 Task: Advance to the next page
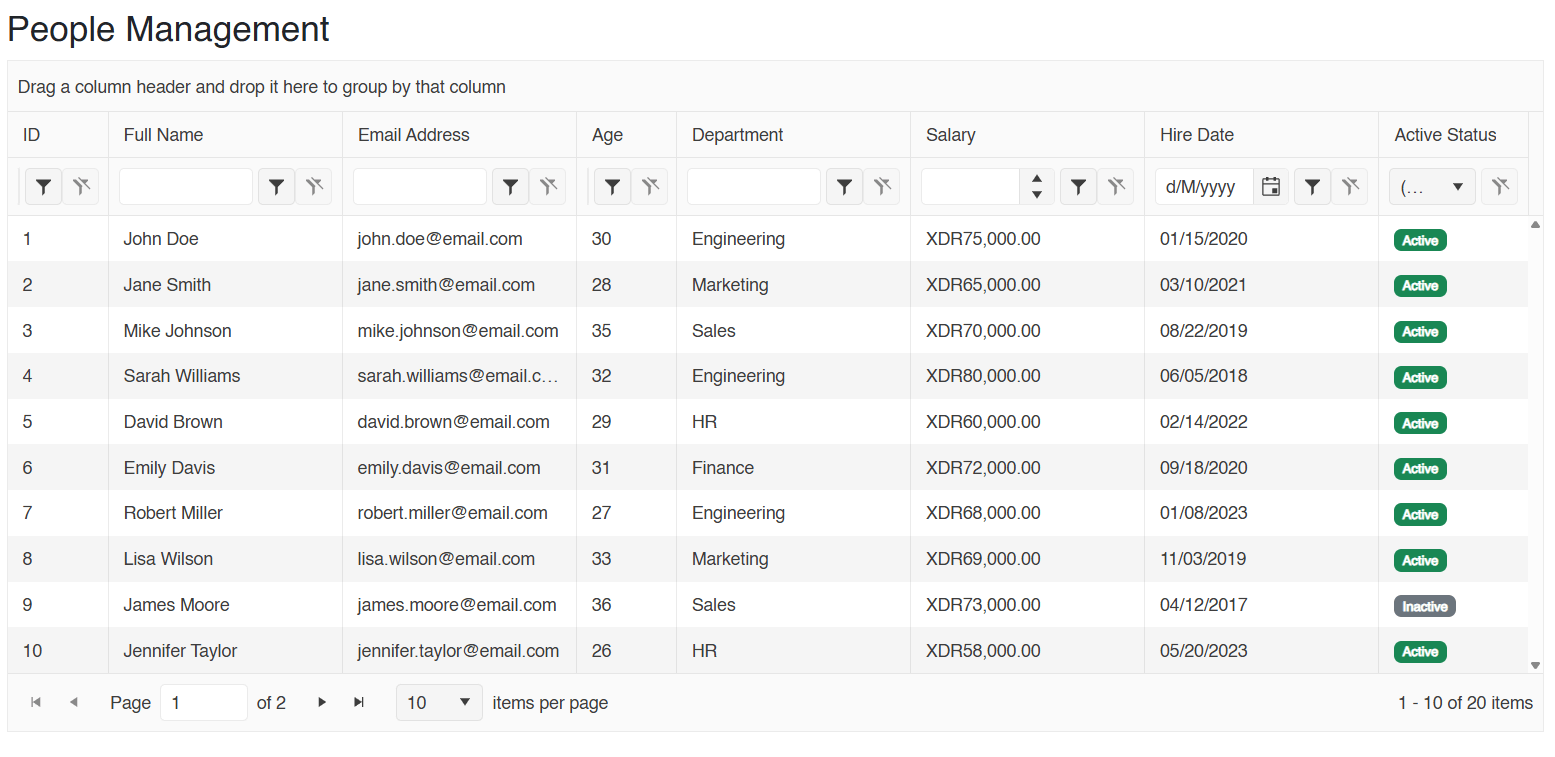(321, 702)
